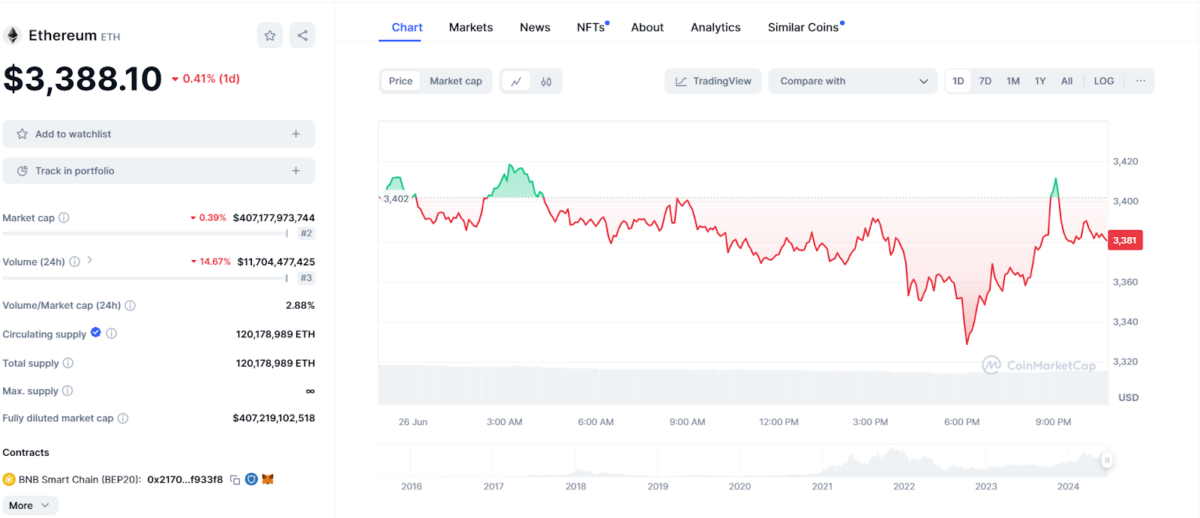
Task: Switch to candlestick chart view
Action: 546,81
